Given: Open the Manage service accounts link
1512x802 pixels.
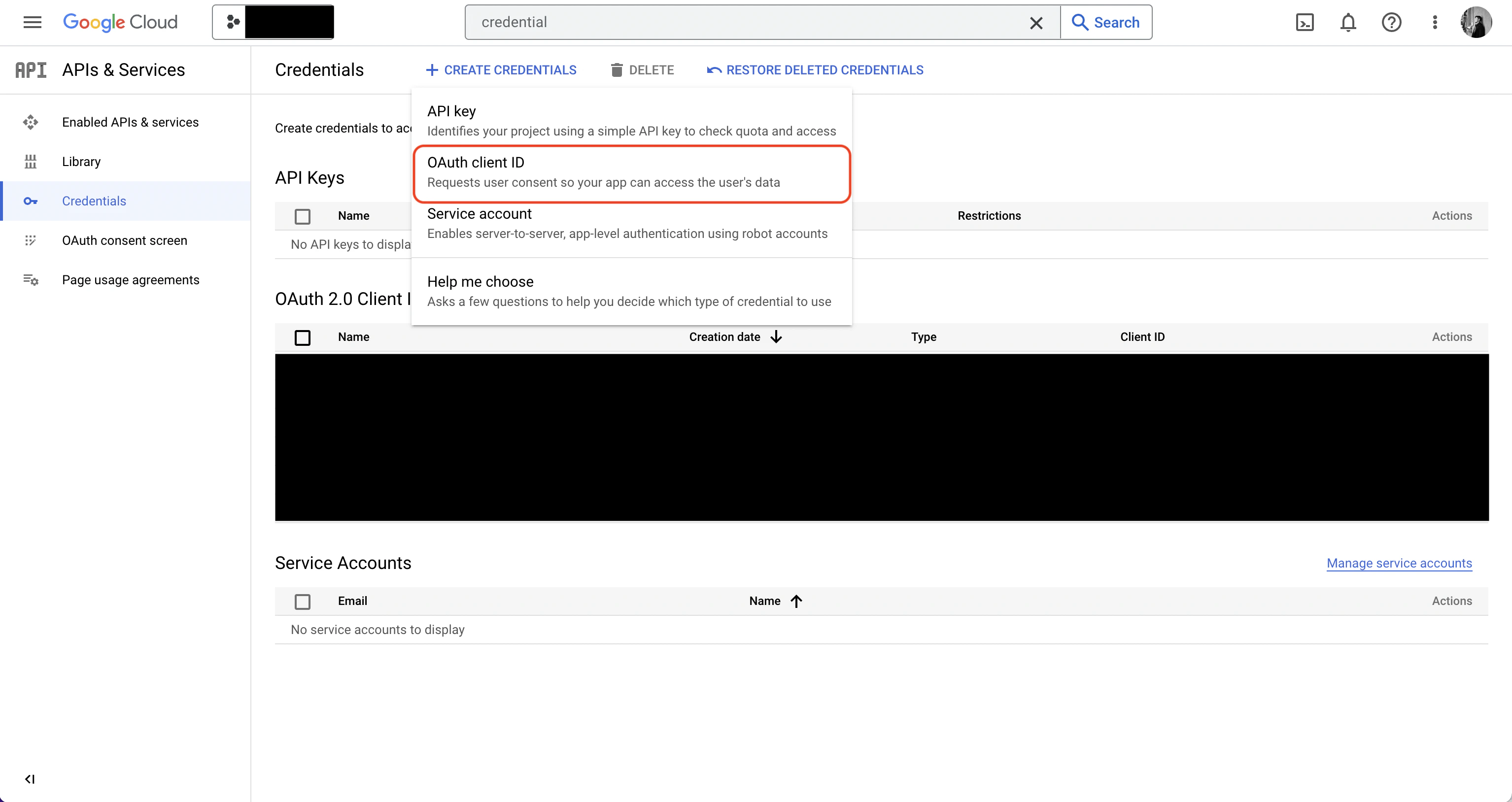Looking at the screenshot, I should click(1399, 563).
